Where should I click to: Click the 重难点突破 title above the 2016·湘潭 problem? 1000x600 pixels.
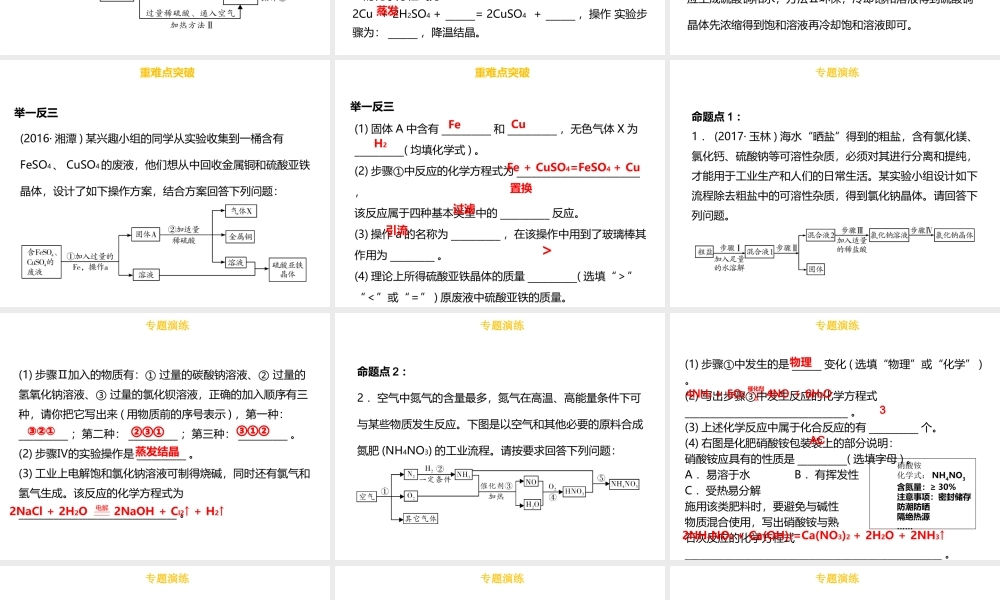point(167,73)
